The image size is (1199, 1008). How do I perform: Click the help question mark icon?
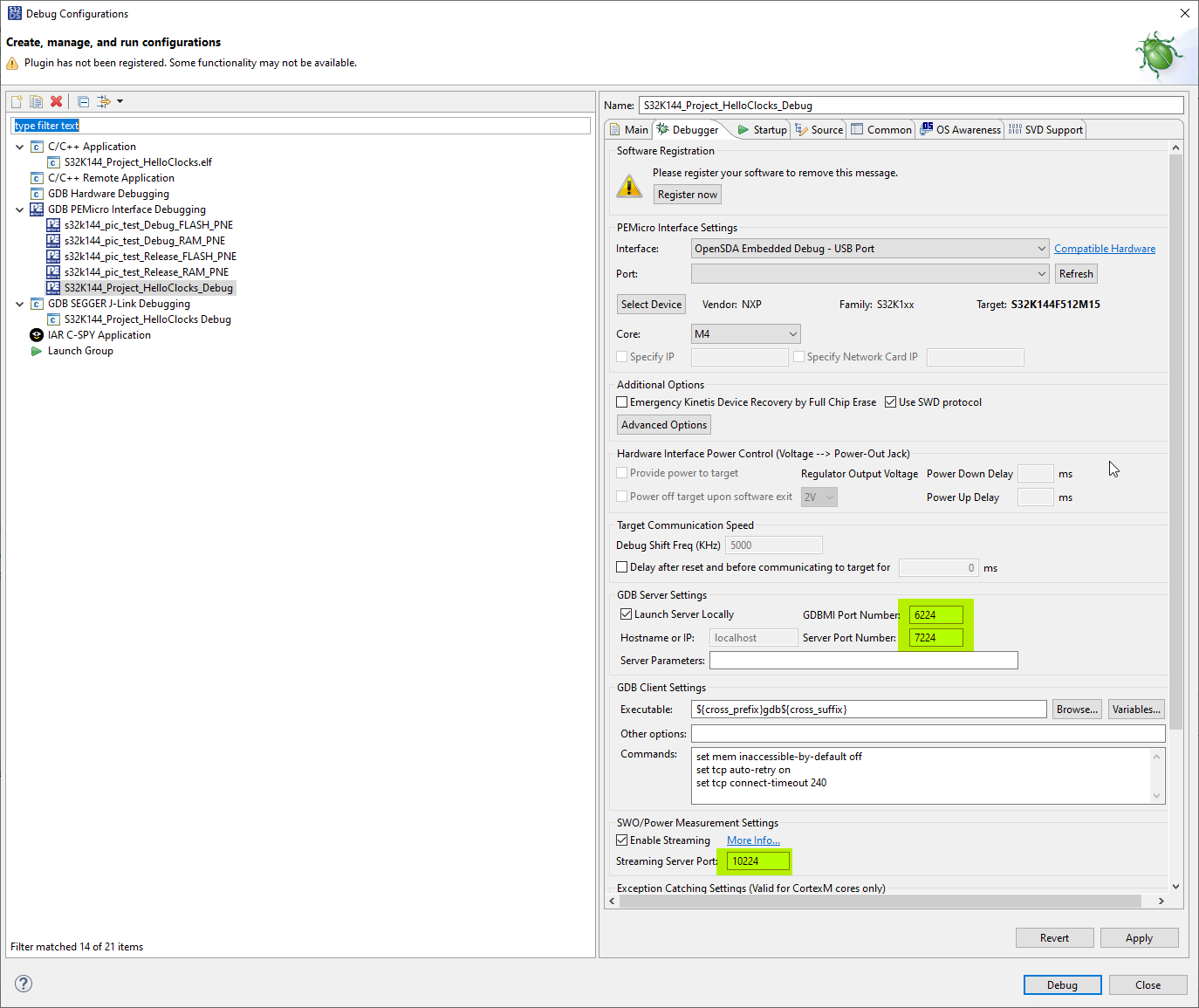[x=24, y=984]
